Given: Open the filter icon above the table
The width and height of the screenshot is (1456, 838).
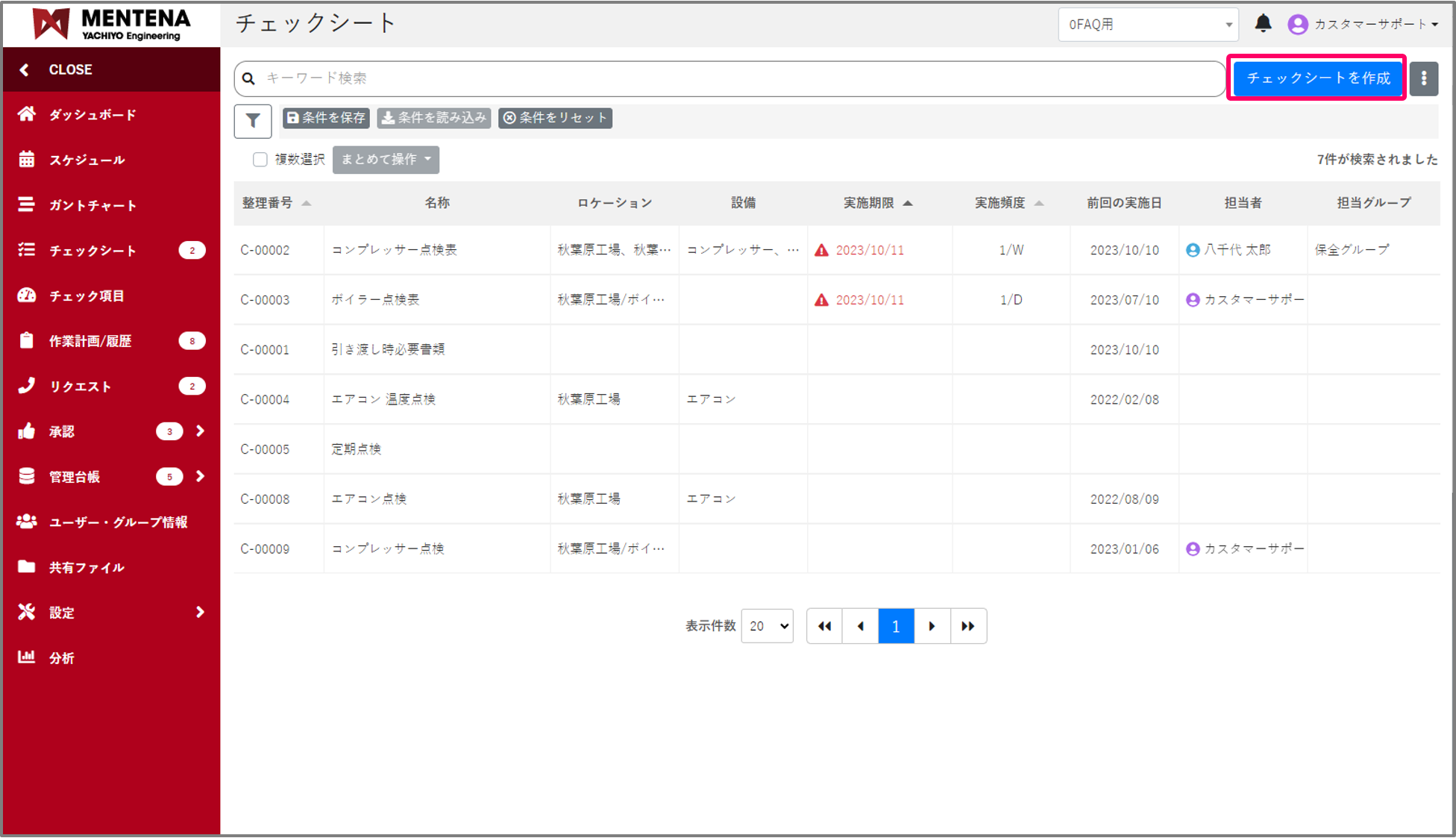Looking at the screenshot, I should coord(252,120).
